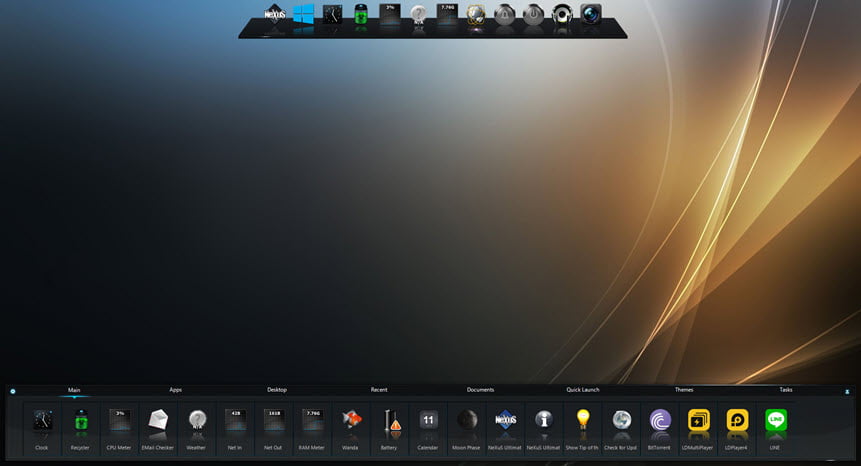The width and height of the screenshot is (861, 466).
Task: Open the LINE app icon
Action: click(775, 421)
